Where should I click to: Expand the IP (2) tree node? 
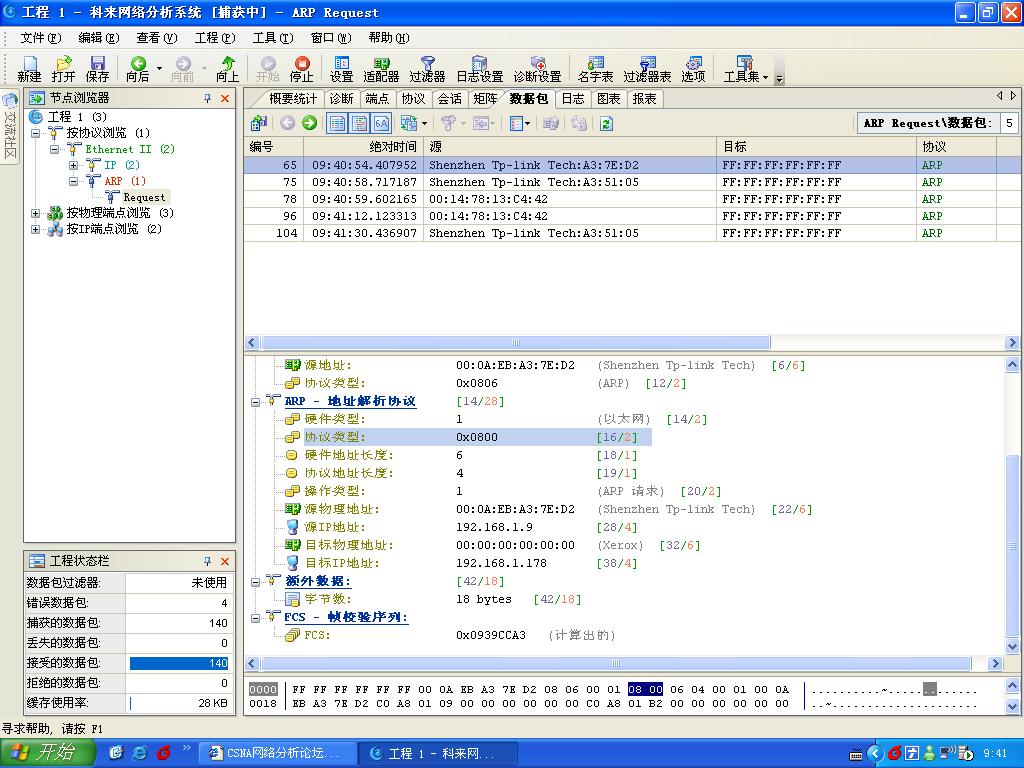(73, 165)
